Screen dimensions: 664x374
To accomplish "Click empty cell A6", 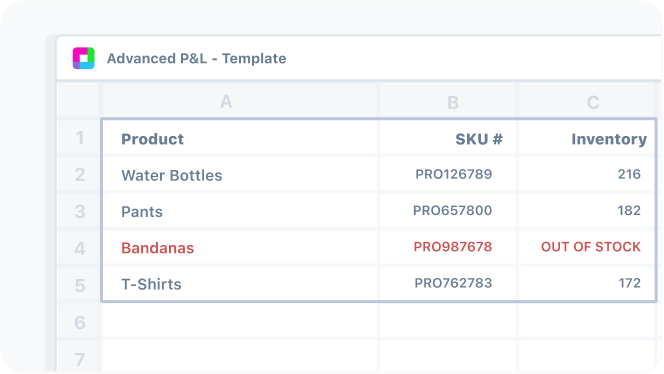I will [240, 321].
